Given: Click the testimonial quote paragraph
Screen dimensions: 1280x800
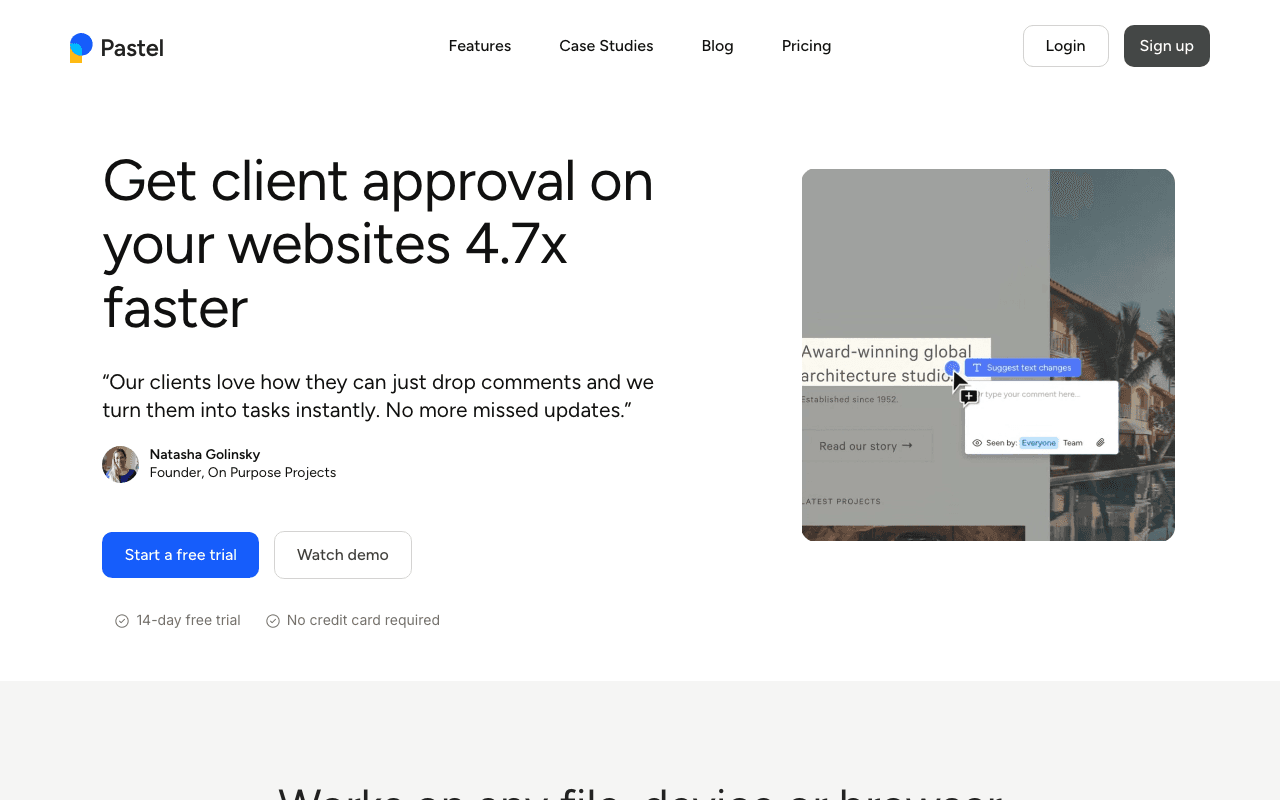Looking at the screenshot, I should [378, 396].
